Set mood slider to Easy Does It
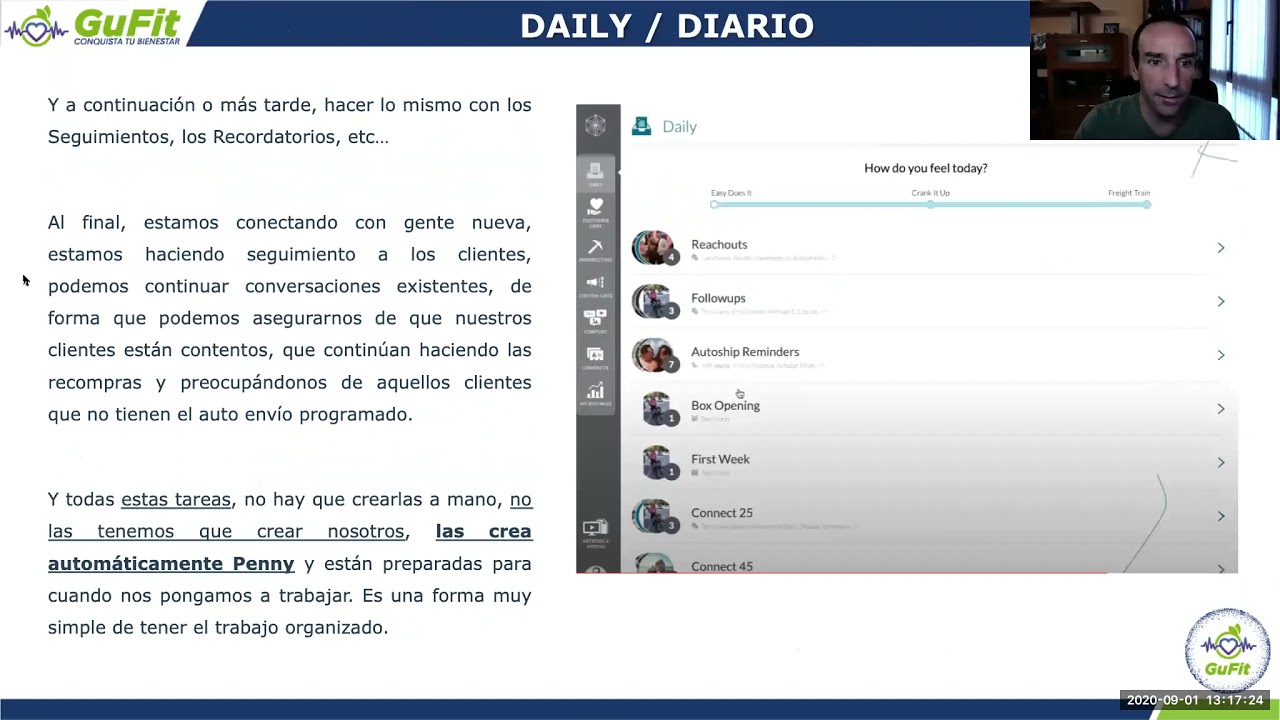1280x720 pixels. tap(714, 204)
